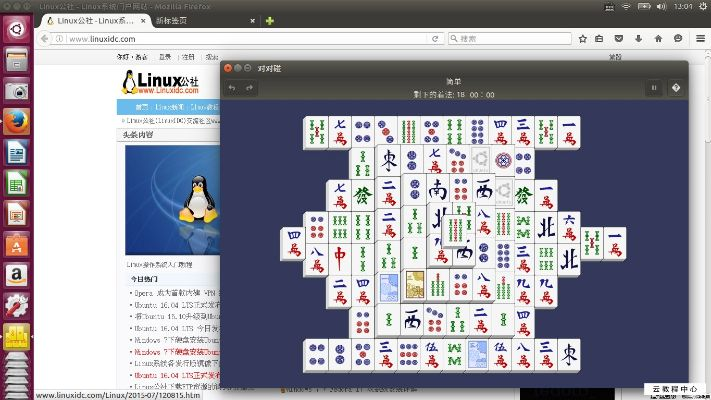
Task: Select the three-dot diagonal tile on top row
Action: point(386,132)
